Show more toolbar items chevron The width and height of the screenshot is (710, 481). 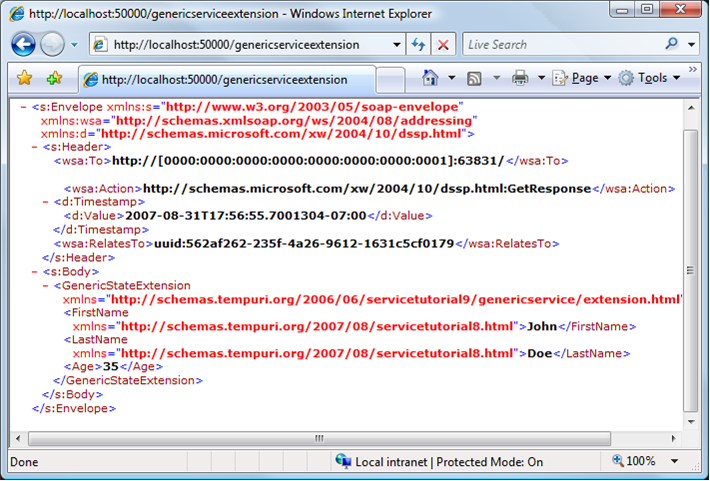coord(693,69)
